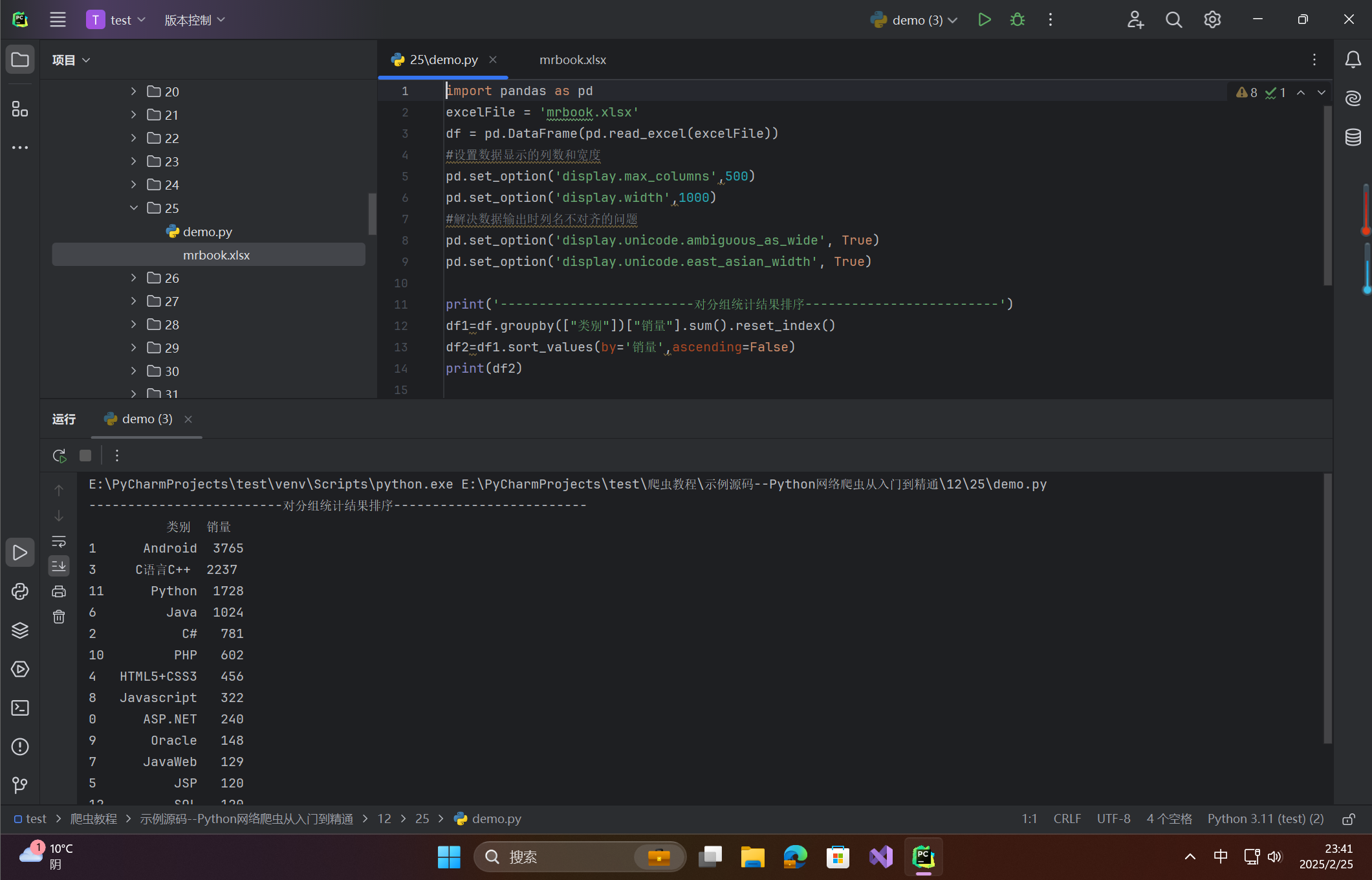Click the 4 个空格 indent setting
Screen dimensions: 1372x880
point(1170,819)
